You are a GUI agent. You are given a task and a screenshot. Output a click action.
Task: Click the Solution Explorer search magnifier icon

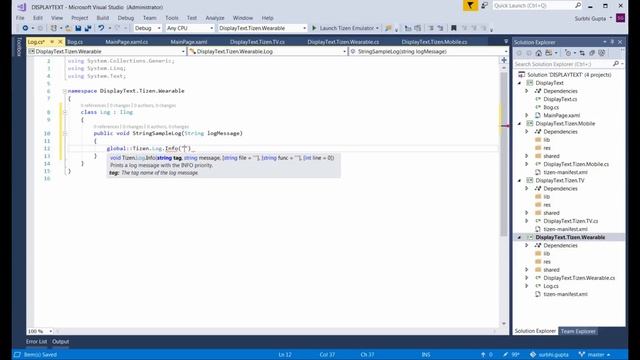click(616, 64)
